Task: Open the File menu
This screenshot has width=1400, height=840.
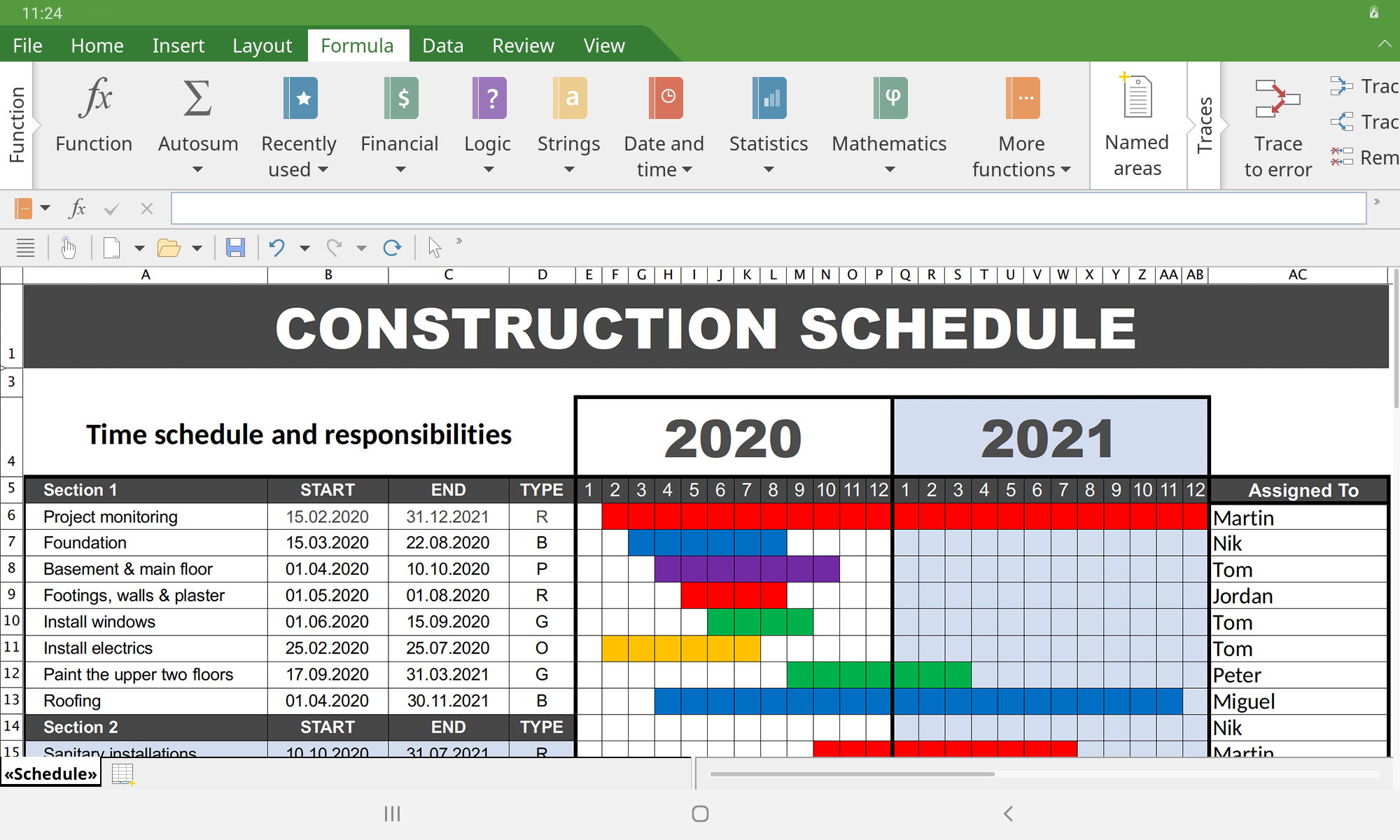Action: tap(27, 45)
